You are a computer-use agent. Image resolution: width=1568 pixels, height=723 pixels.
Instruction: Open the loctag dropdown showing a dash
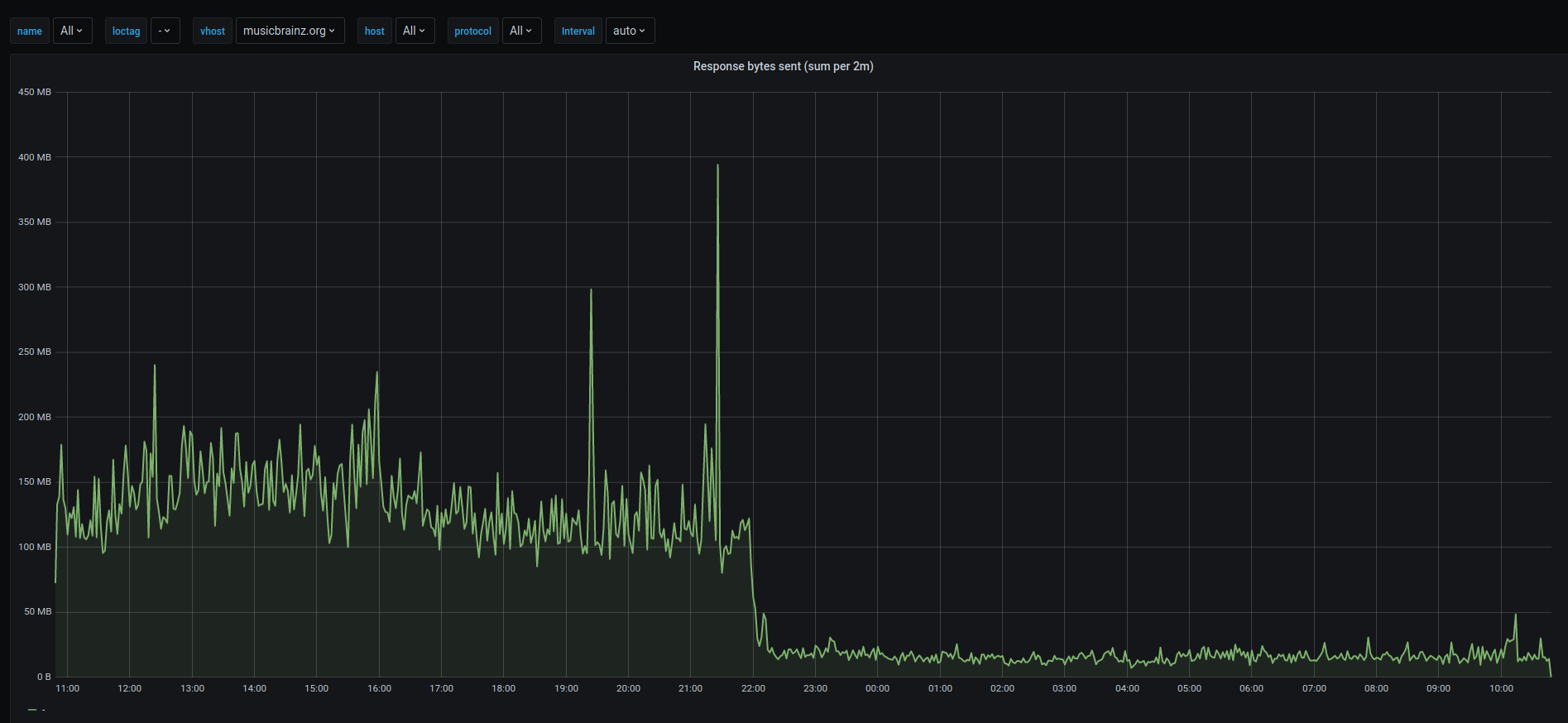165,31
